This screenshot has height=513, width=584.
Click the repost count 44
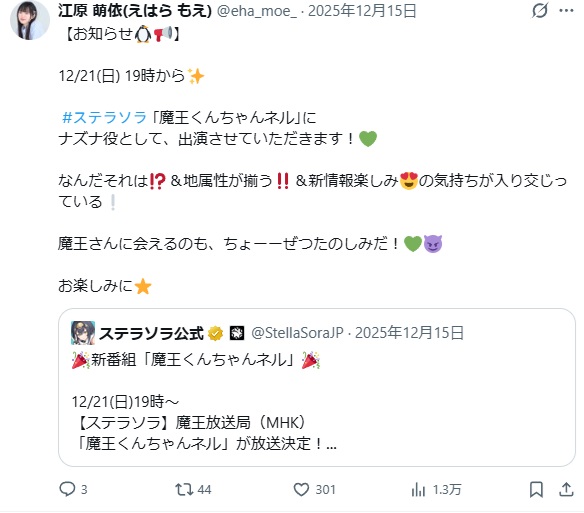pyautogui.click(x=204, y=490)
